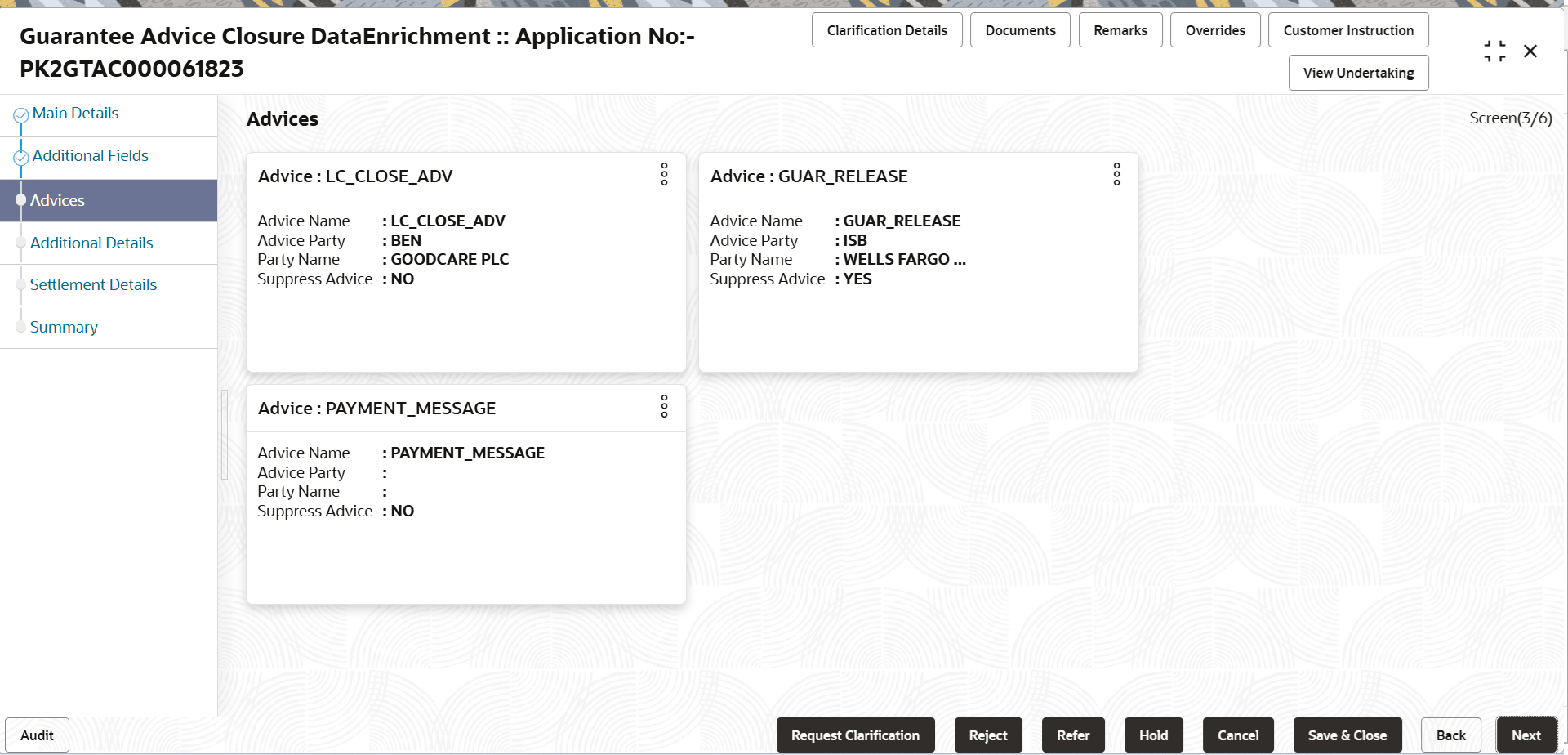This screenshot has width=1568, height=755.
Task: Open the GUAR_RELEASE card options menu
Action: click(x=1117, y=174)
